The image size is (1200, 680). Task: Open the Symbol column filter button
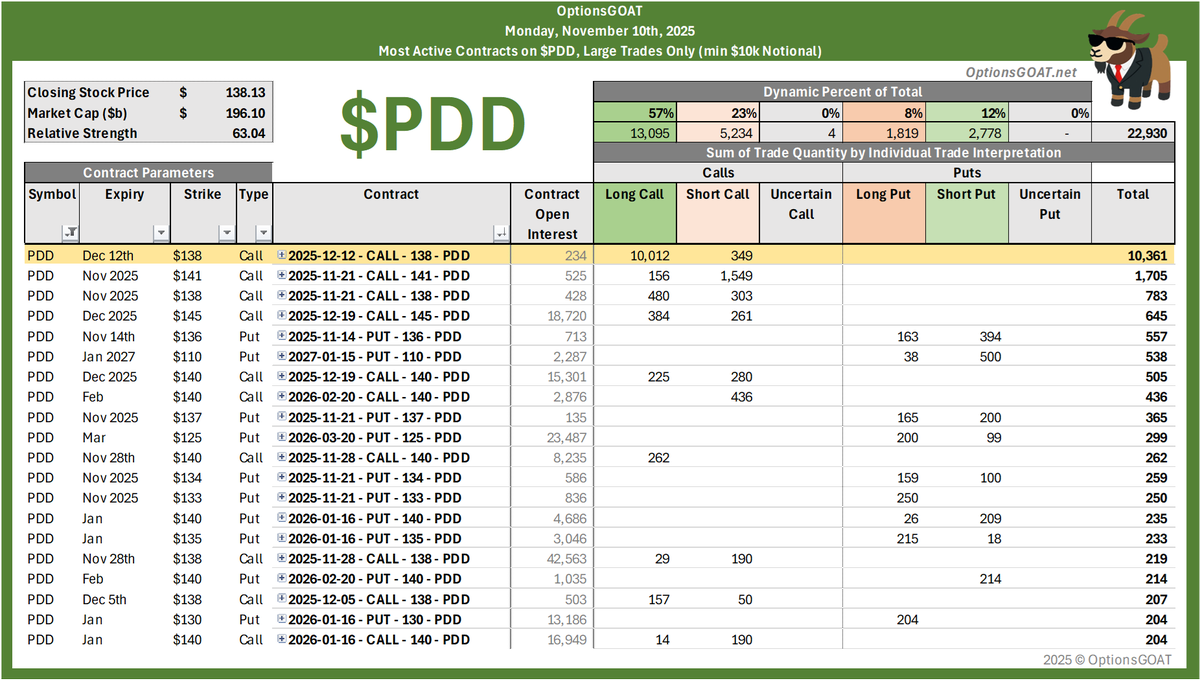70,233
